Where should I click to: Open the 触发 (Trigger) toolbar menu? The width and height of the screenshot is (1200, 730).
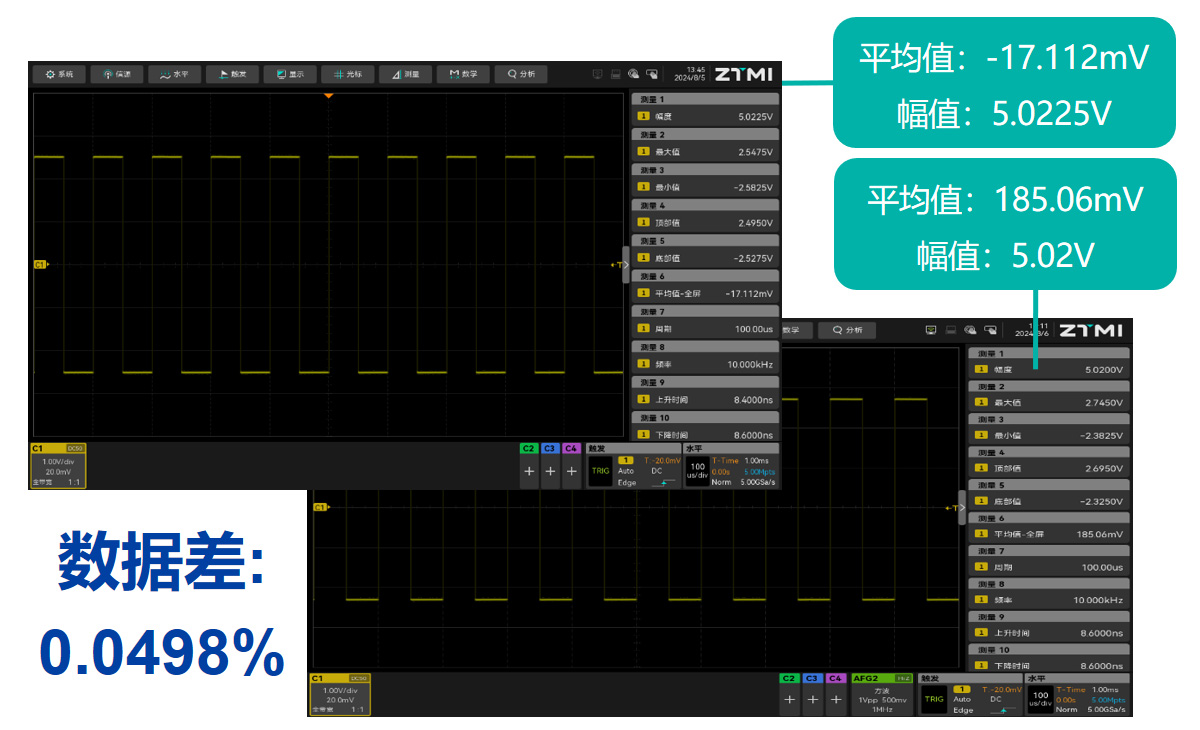(233, 74)
